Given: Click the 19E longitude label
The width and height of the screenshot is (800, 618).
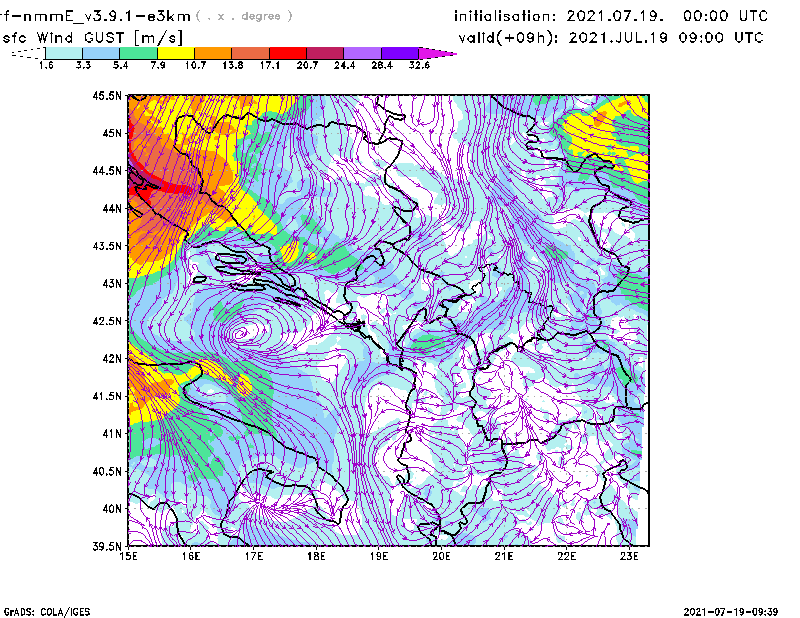Looking at the screenshot, I should coord(379,556).
